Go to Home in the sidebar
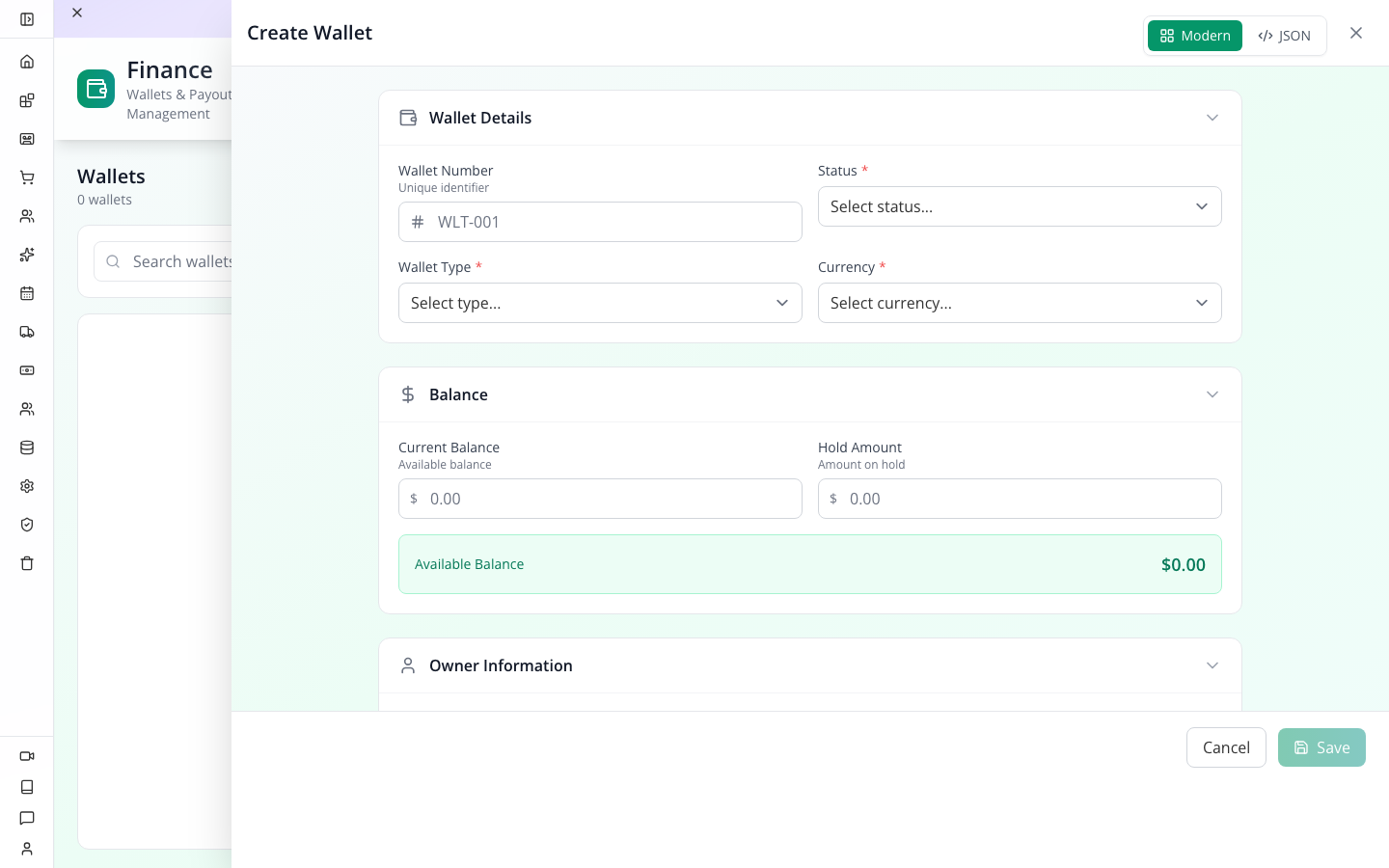Viewport: 1389px width, 868px height. (27, 62)
